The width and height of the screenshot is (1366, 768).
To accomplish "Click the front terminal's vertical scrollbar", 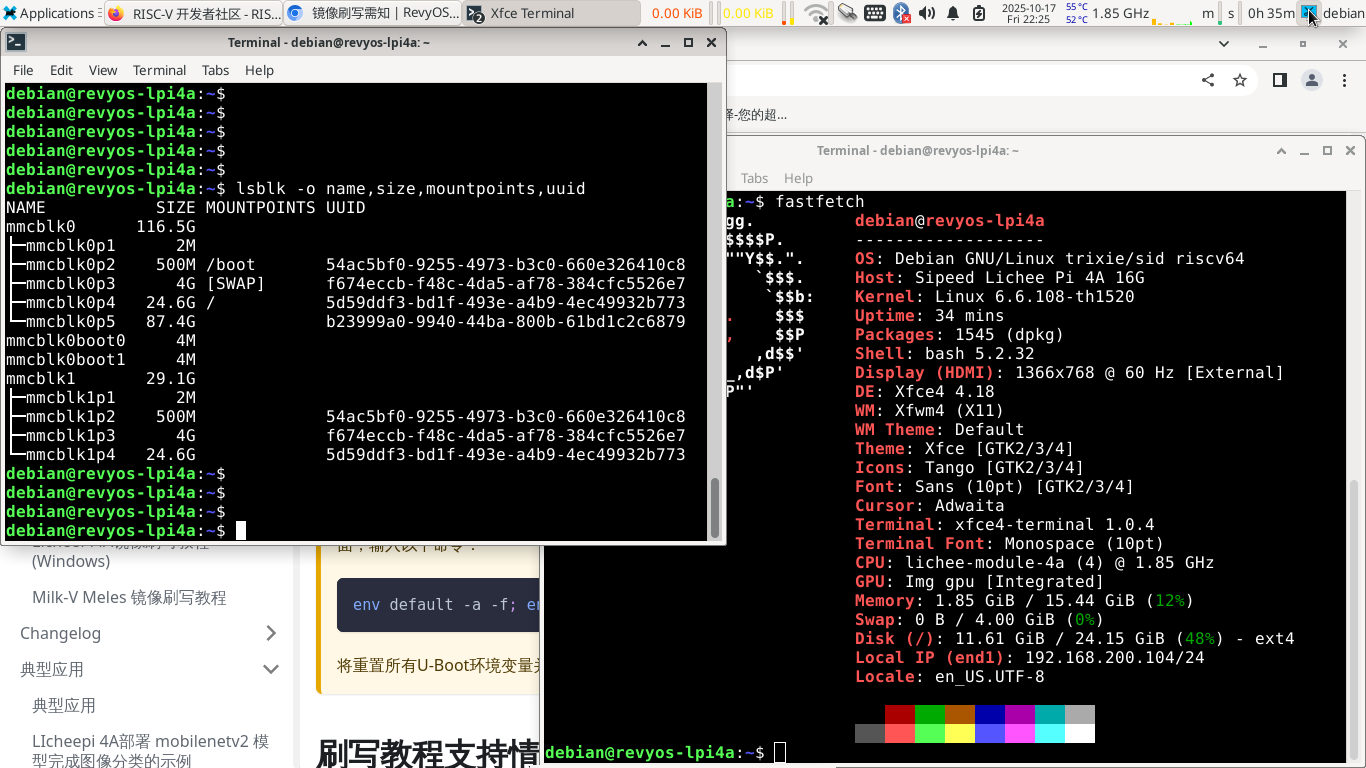I will [714, 507].
